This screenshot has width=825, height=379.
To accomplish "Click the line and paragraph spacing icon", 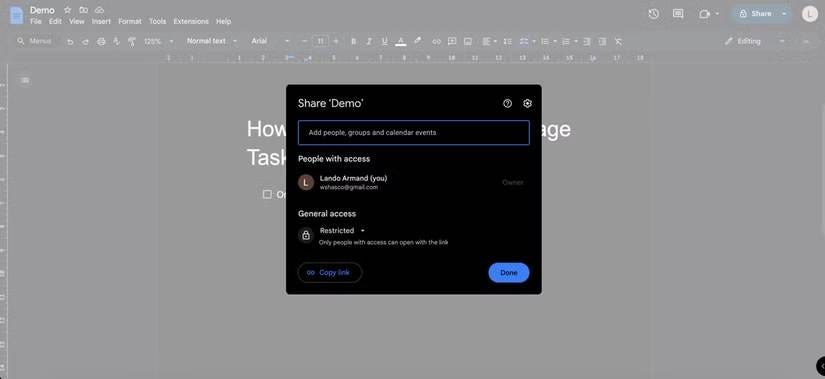I will click(x=508, y=42).
